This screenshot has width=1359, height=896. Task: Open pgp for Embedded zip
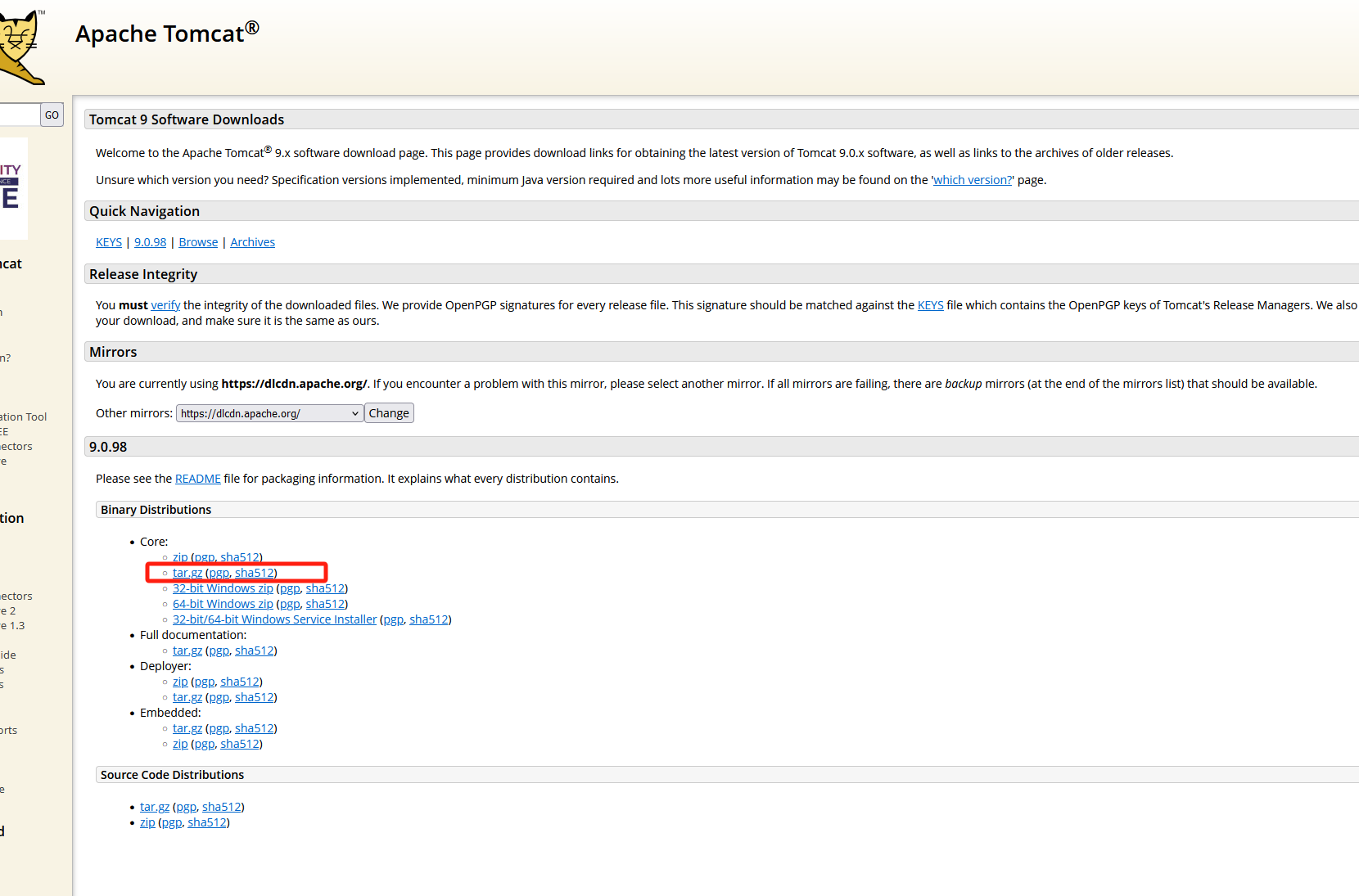(205, 744)
